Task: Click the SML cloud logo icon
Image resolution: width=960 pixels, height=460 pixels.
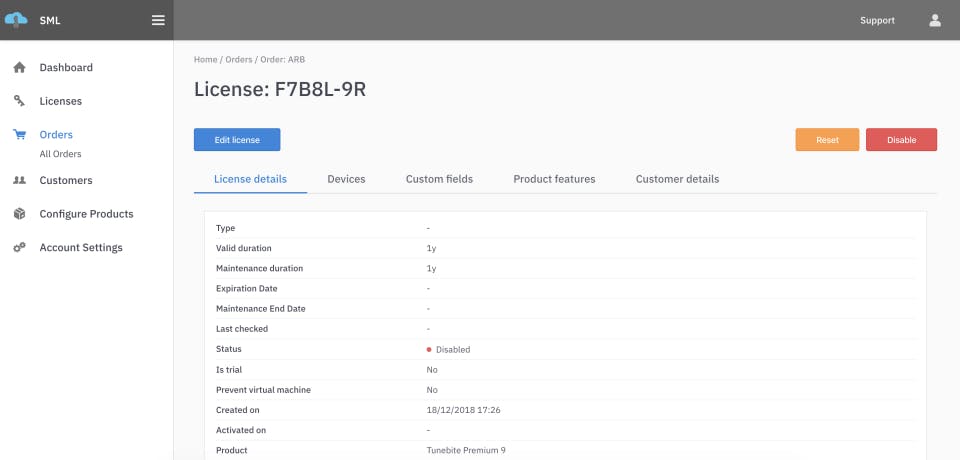Action: click(x=16, y=20)
